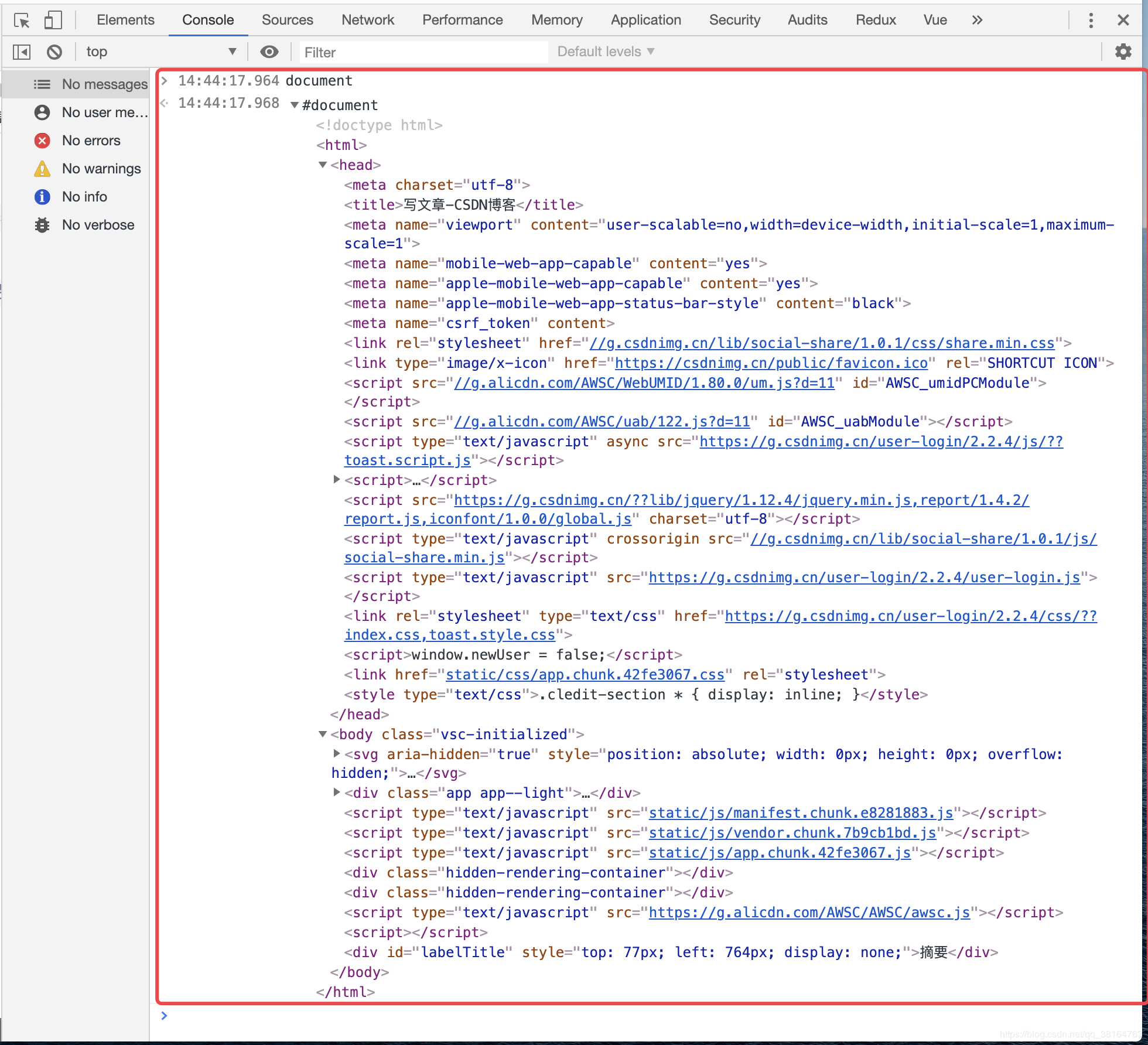Switch to the Redux tab
1148x1045 pixels.
tap(876, 21)
